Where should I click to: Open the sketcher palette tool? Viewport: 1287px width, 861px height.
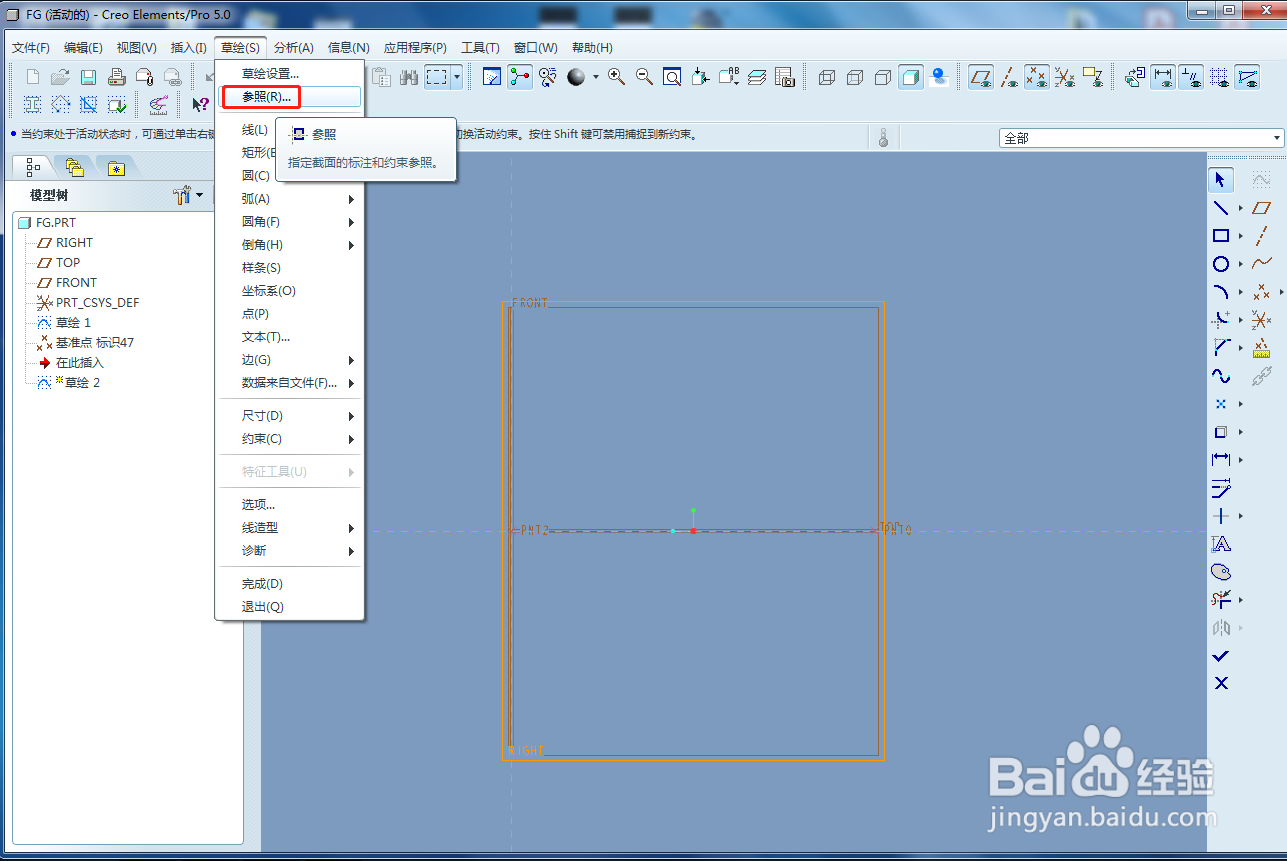[x=1221, y=572]
